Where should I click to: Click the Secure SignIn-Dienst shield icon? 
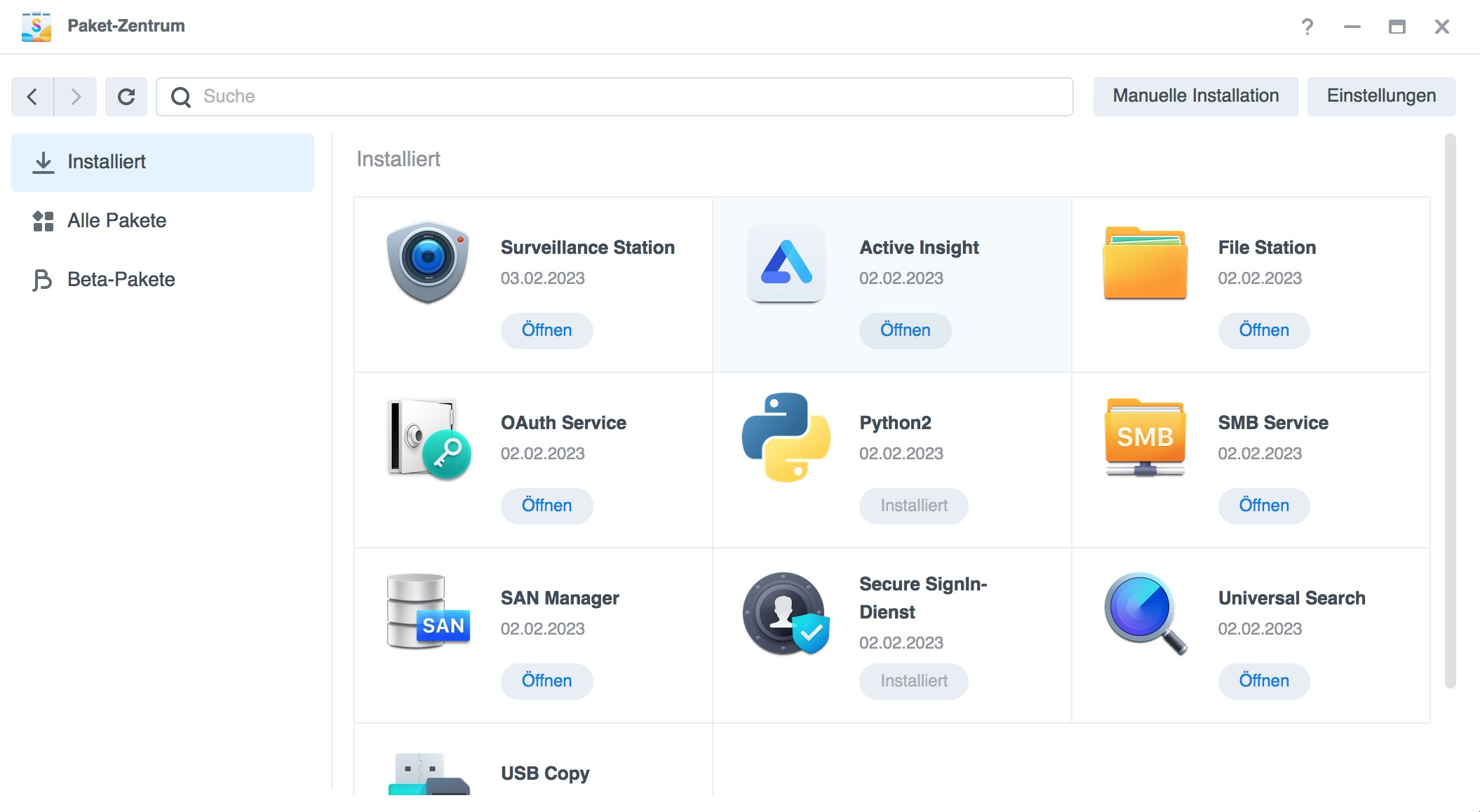786,614
